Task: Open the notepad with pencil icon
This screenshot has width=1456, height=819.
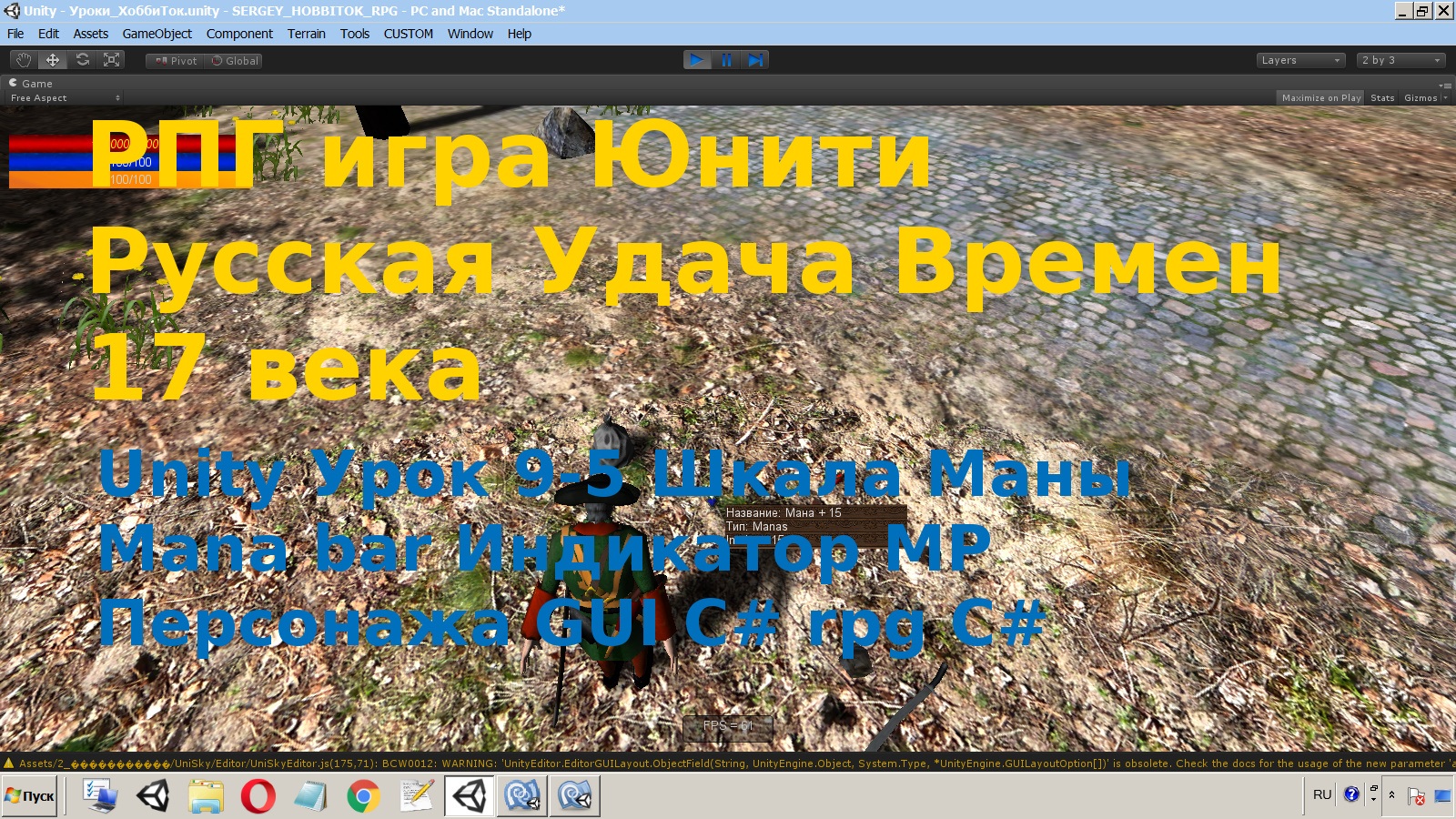Action: point(417,796)
